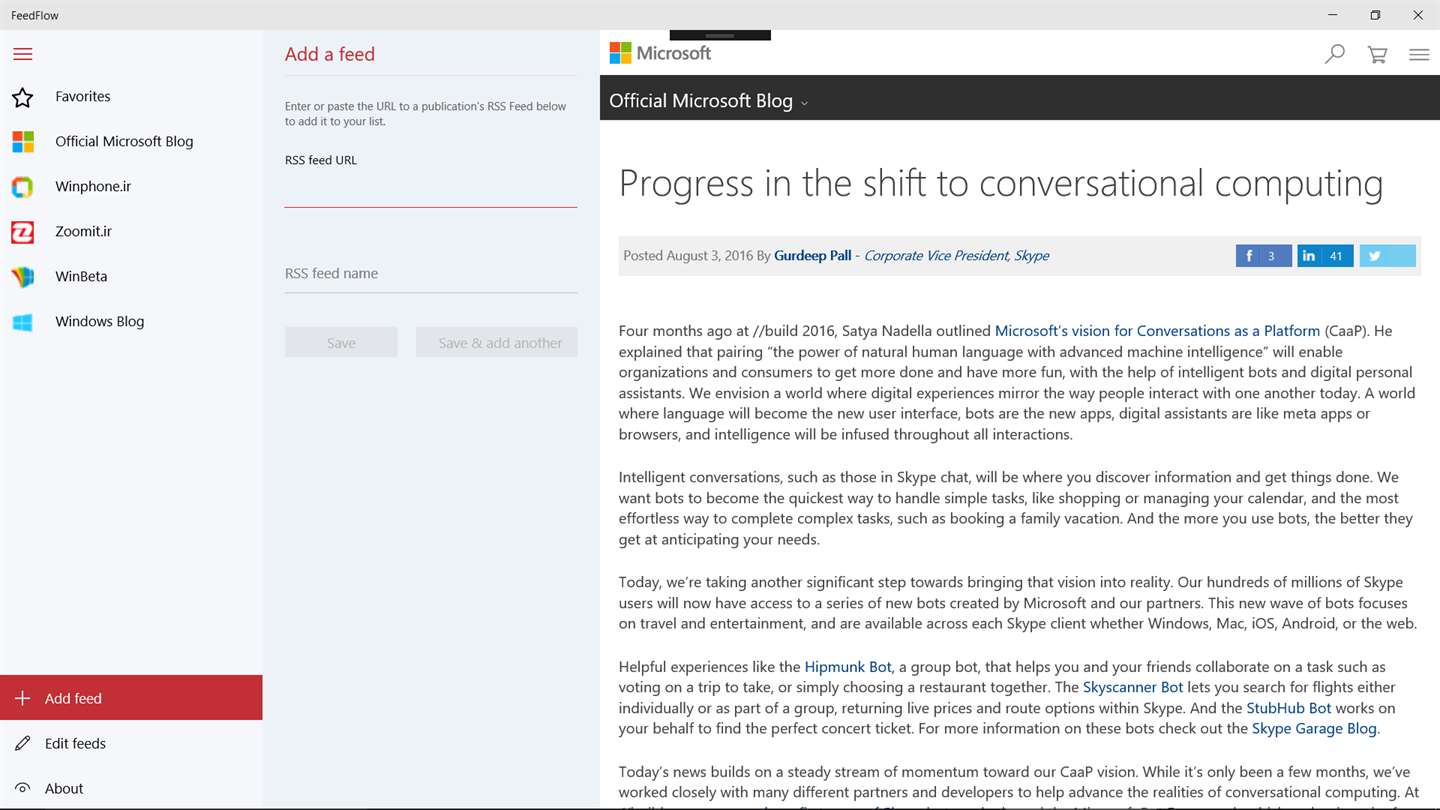Open Edit feeds in sidebar
Viewport: 1440px width, 810px height.
click(x=75, y=744)
